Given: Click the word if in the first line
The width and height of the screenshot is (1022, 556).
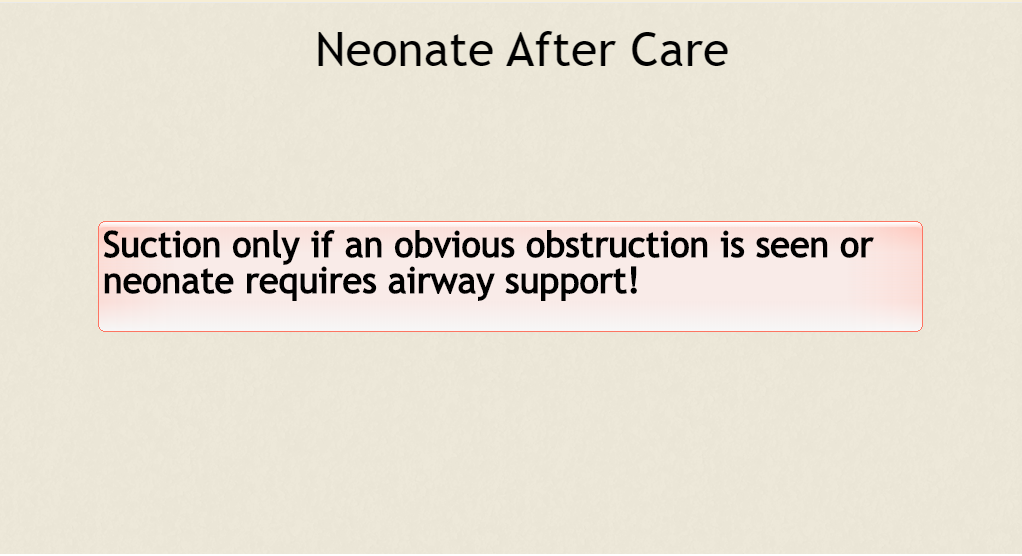Looking at the screenshot, I should click(x=322, y=246).
